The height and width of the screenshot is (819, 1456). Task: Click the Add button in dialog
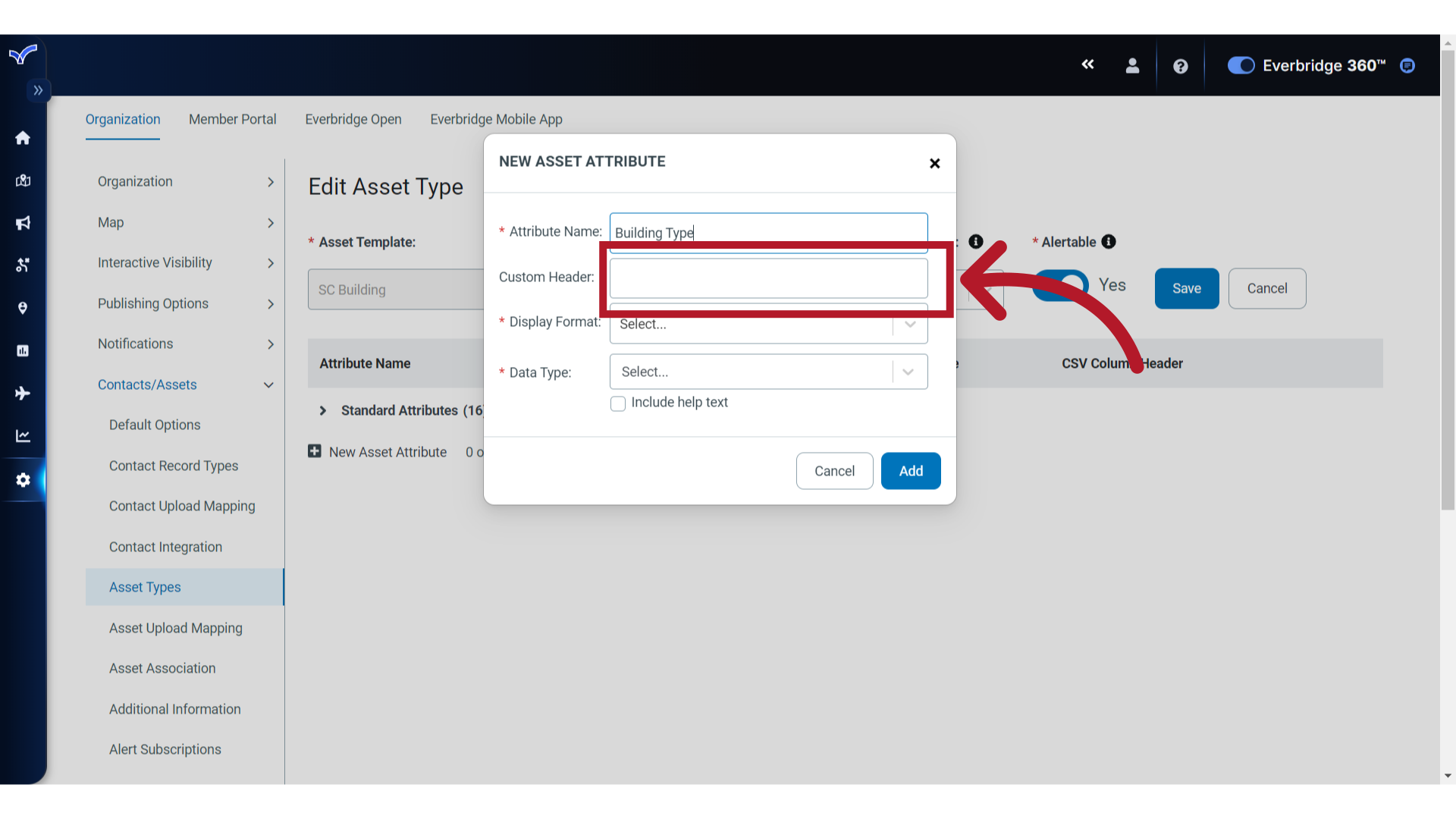[911, 471]
